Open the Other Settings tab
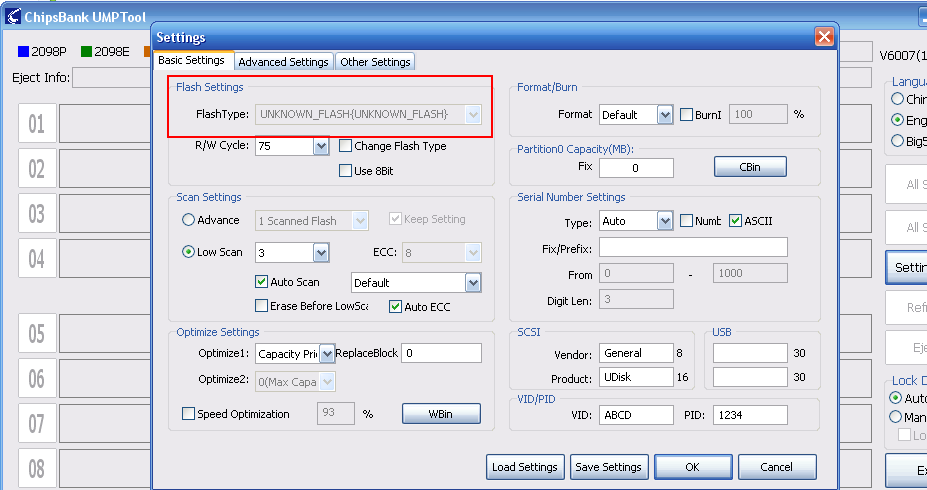 coord(375,61)
